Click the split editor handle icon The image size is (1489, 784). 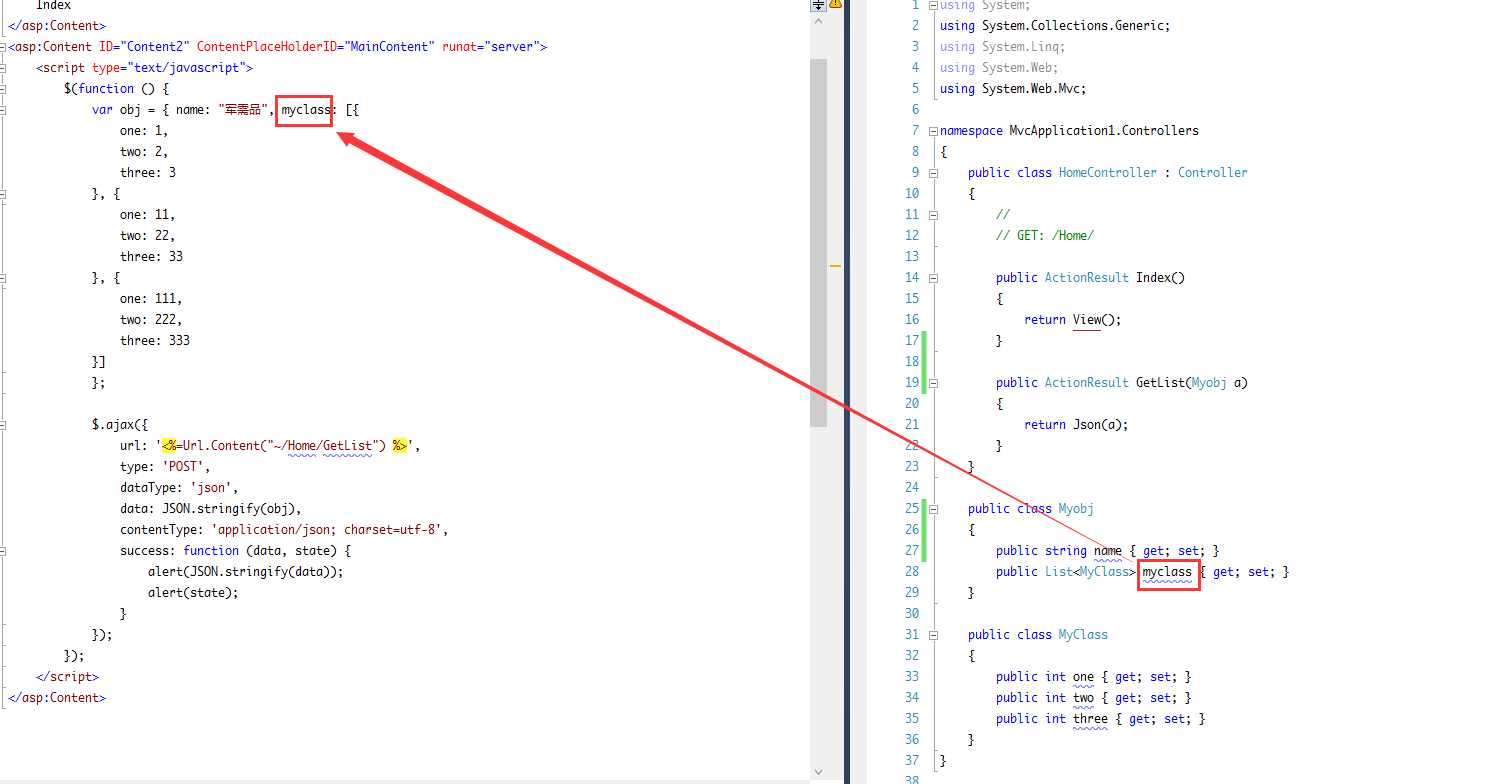(818, 5)
